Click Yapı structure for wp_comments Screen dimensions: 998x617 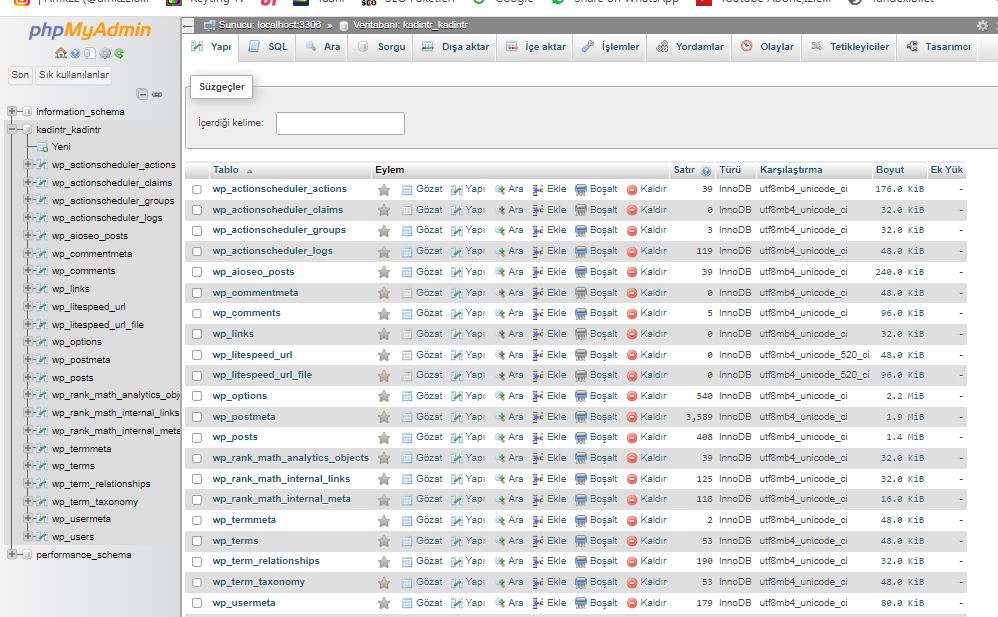tap(468, 313)
